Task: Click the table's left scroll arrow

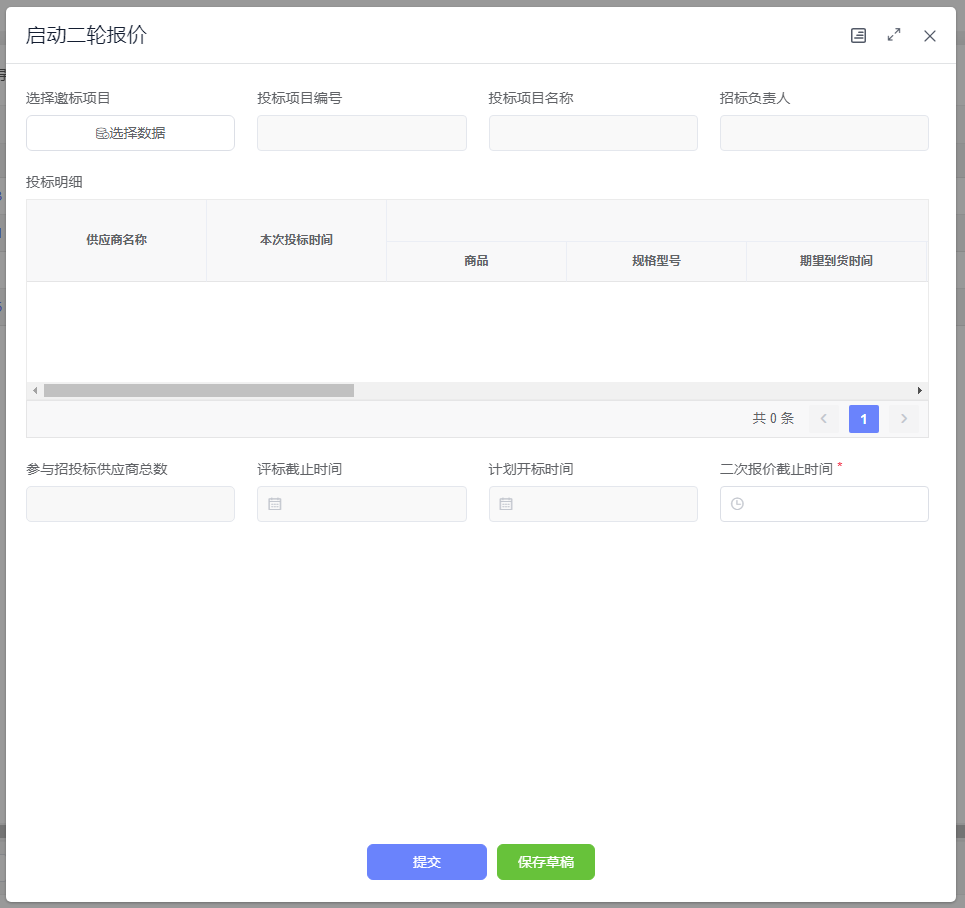Action: [35, 391]
